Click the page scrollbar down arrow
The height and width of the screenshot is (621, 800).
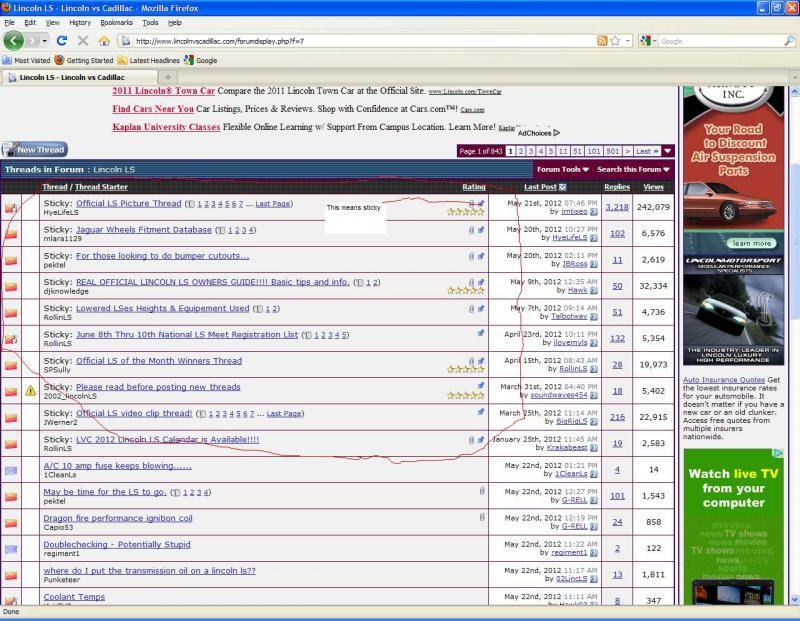click(794, 599)
